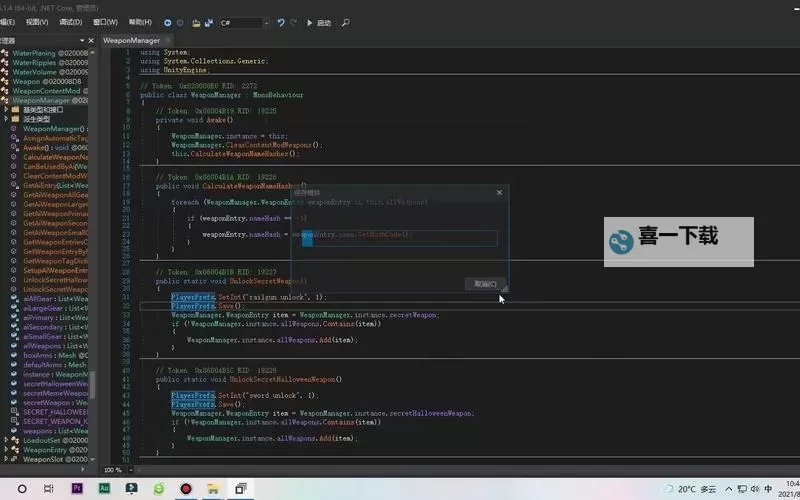This screenshot has height=500, width=800.
Task: Open the 100 % zoom level dropdown
Action: pyautogui.click(x=128, y=469)
